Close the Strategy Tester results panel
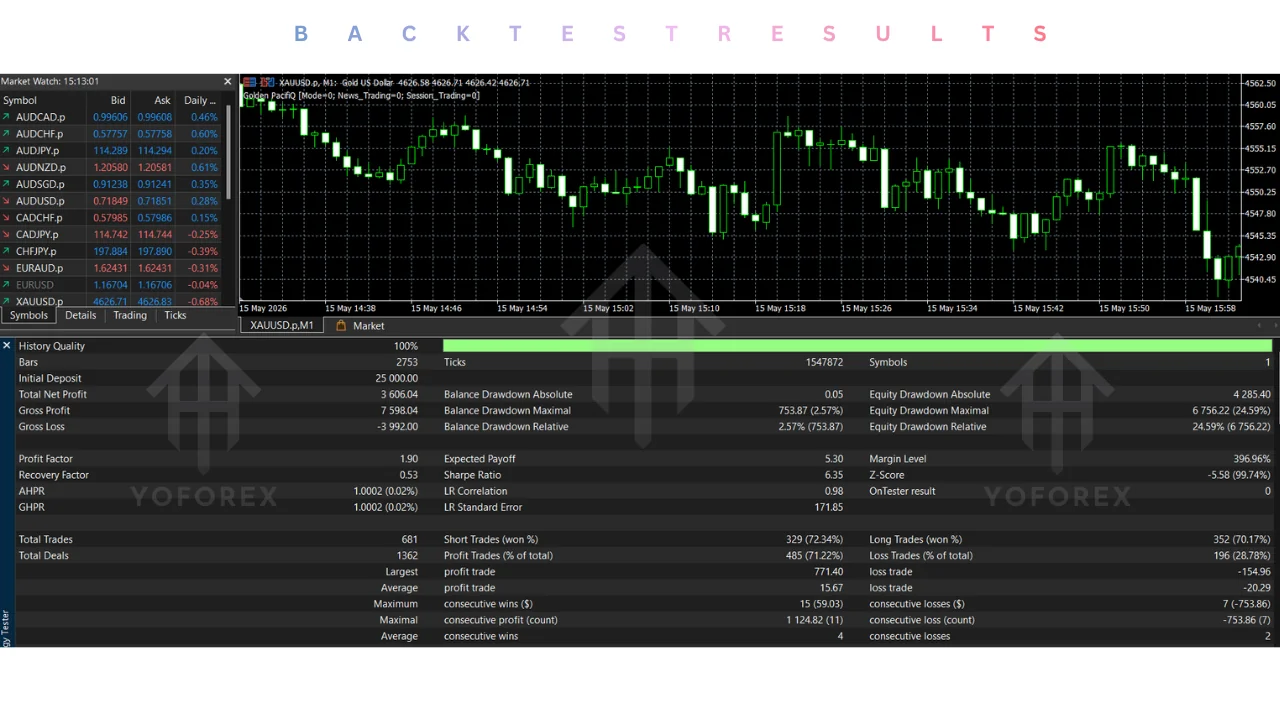Viewport: 1280px width, 720px height. point(6,345)
